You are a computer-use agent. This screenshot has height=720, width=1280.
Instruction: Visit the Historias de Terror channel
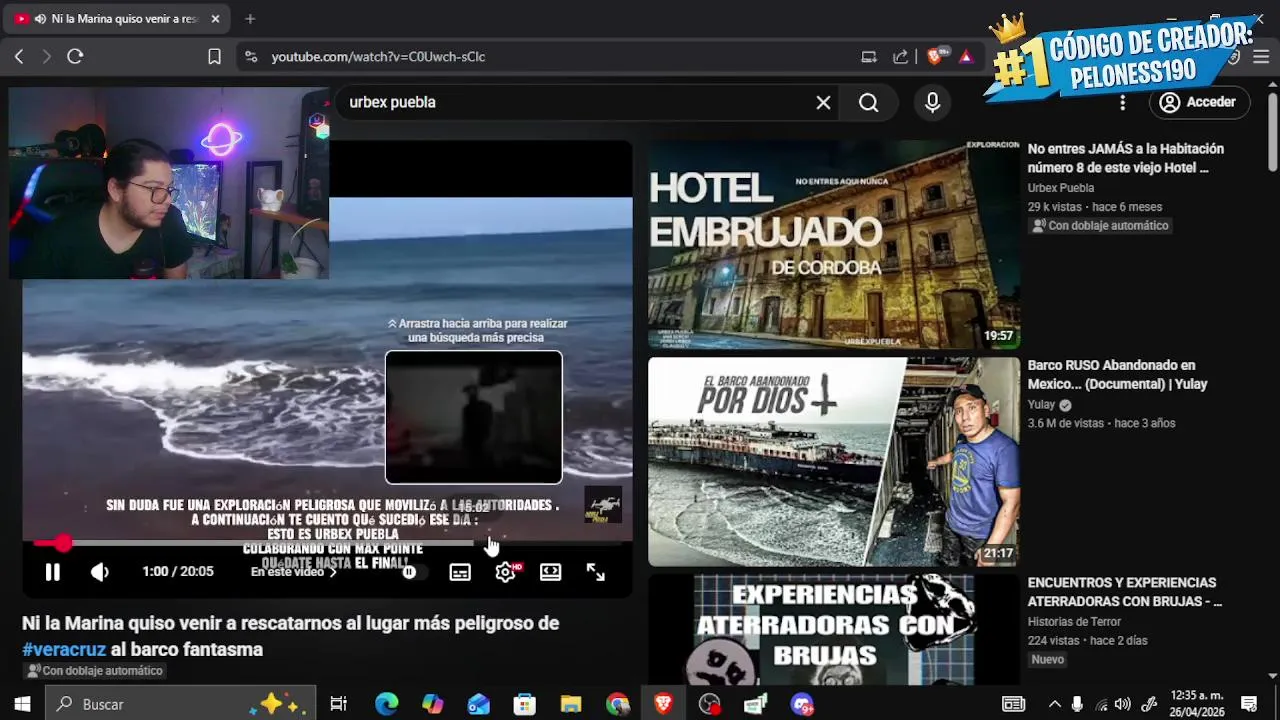1074,622
